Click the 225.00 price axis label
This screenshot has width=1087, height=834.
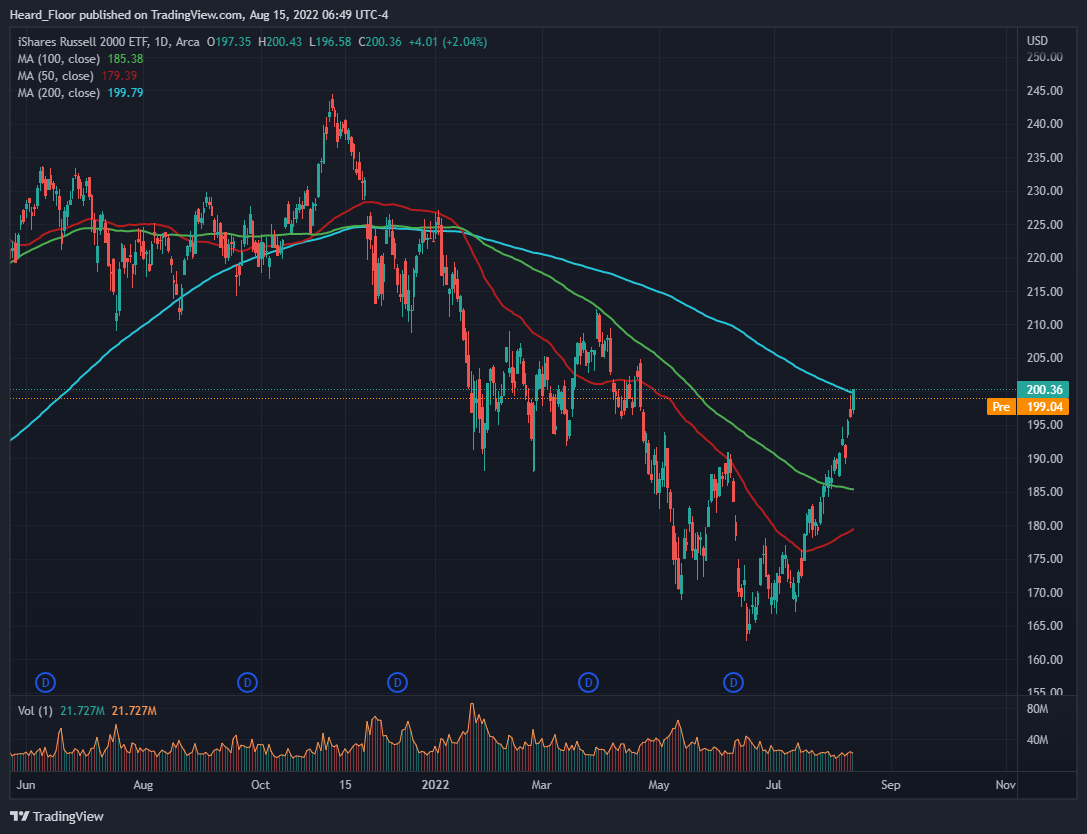point(1044,225)
